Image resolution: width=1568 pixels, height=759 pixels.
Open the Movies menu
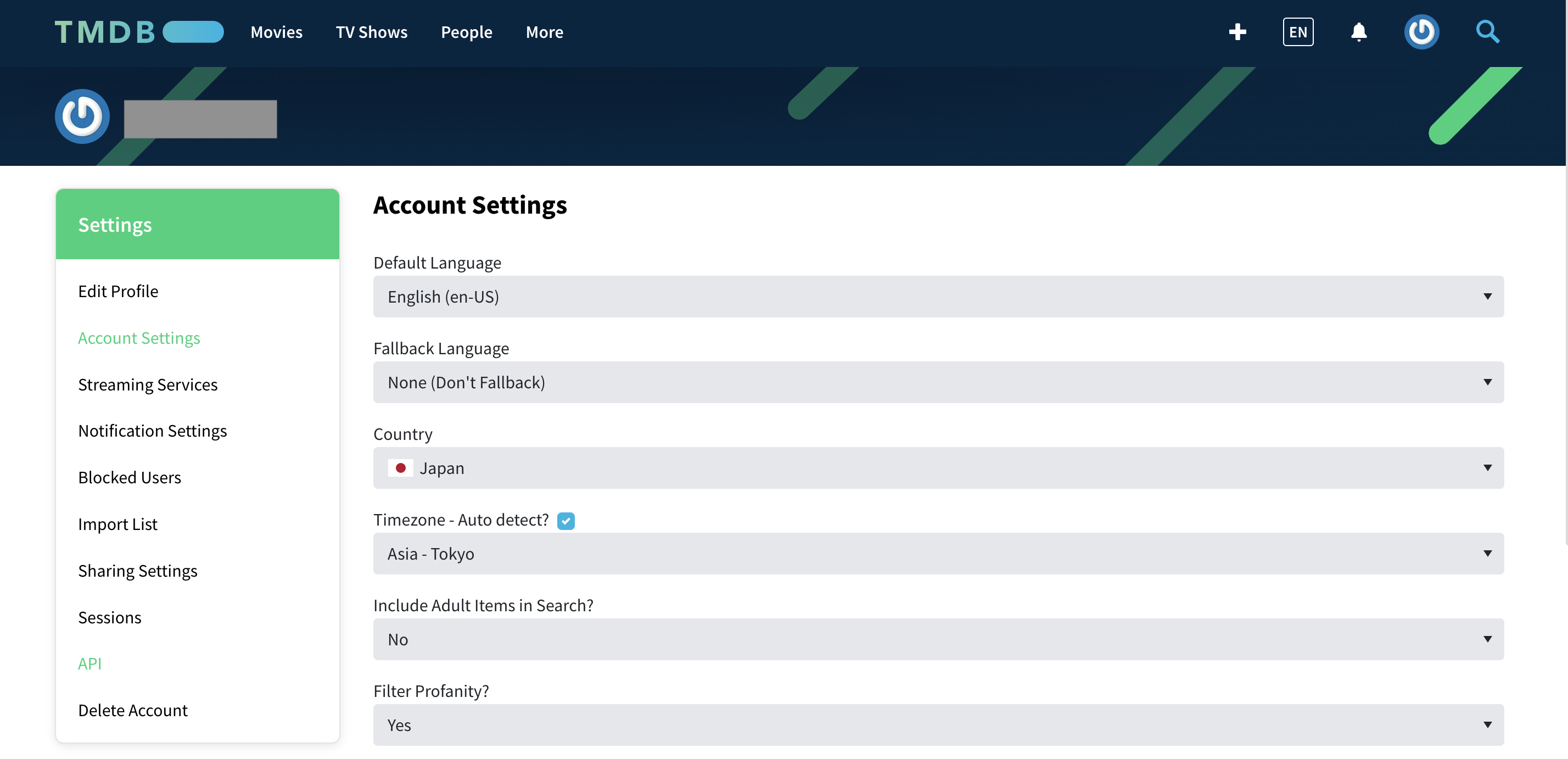click(276, 32)
